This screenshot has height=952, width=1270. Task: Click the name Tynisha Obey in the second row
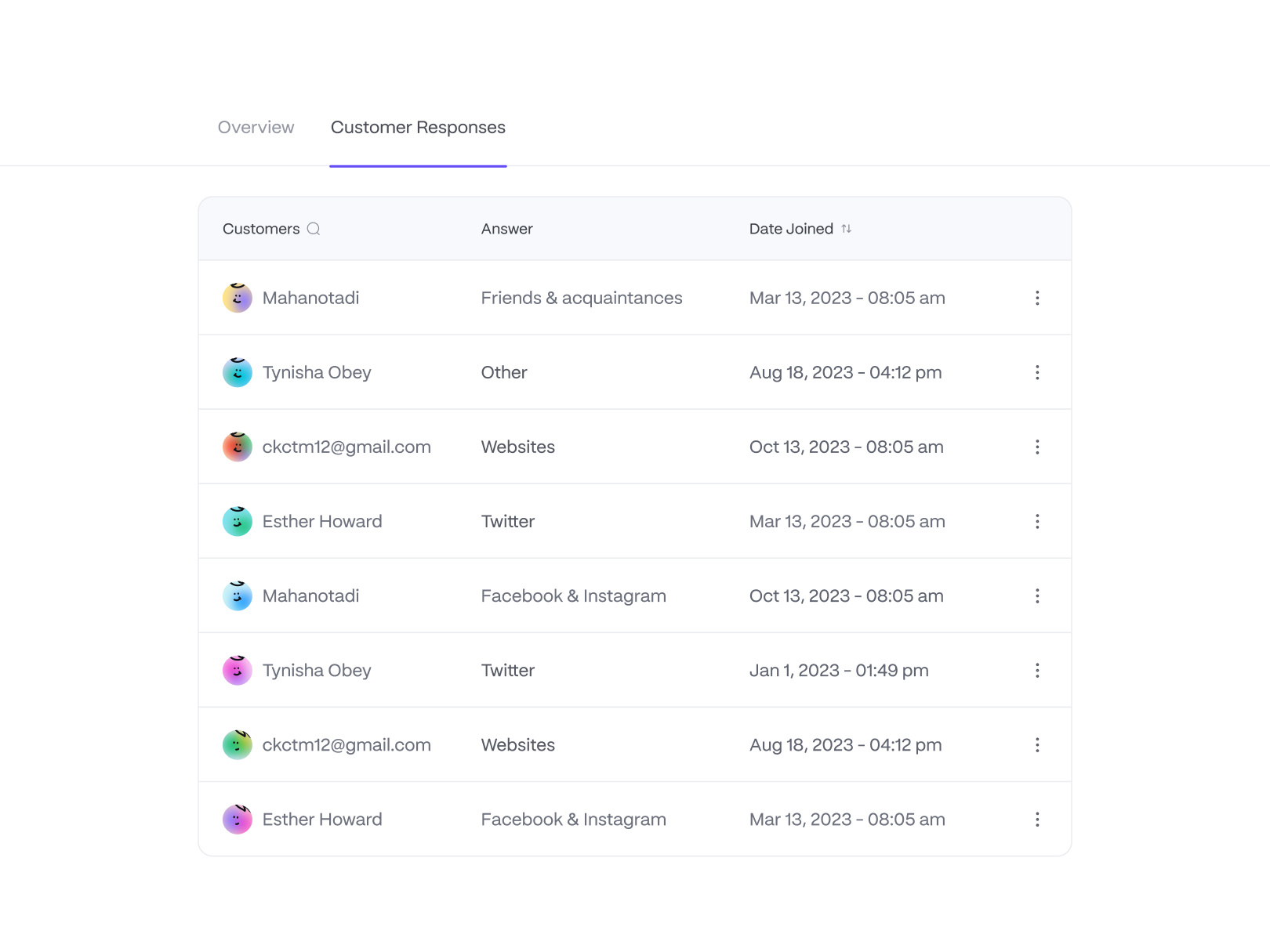click(x=316, y=372)
